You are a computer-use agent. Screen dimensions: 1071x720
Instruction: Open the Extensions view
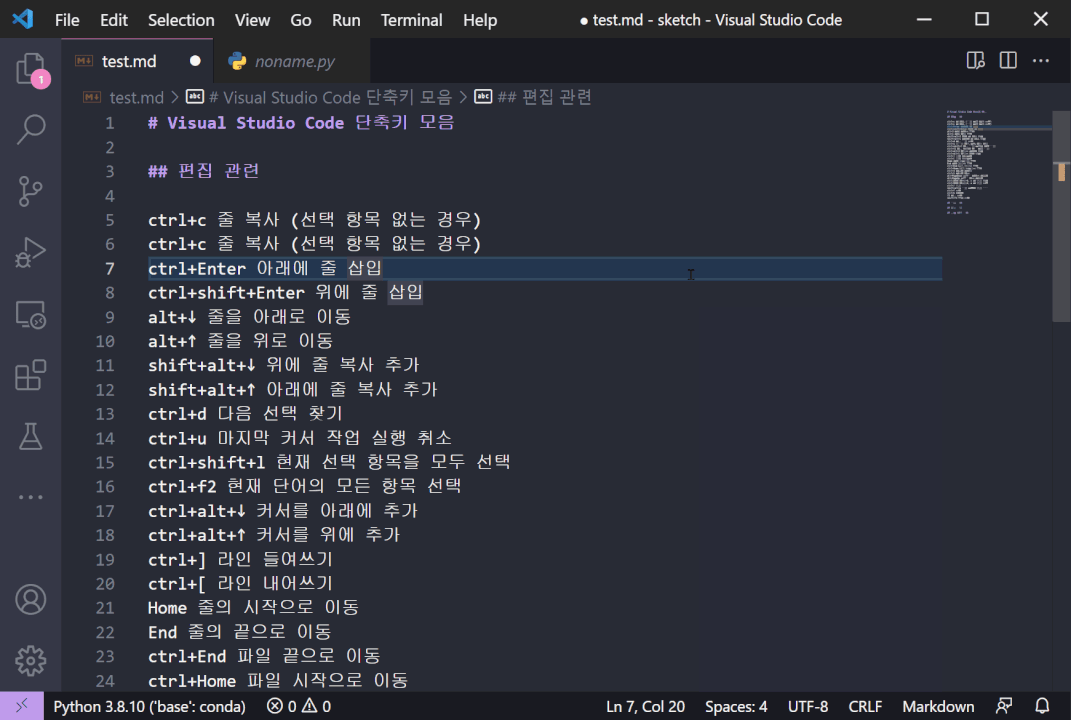click(x=31, y=375)
